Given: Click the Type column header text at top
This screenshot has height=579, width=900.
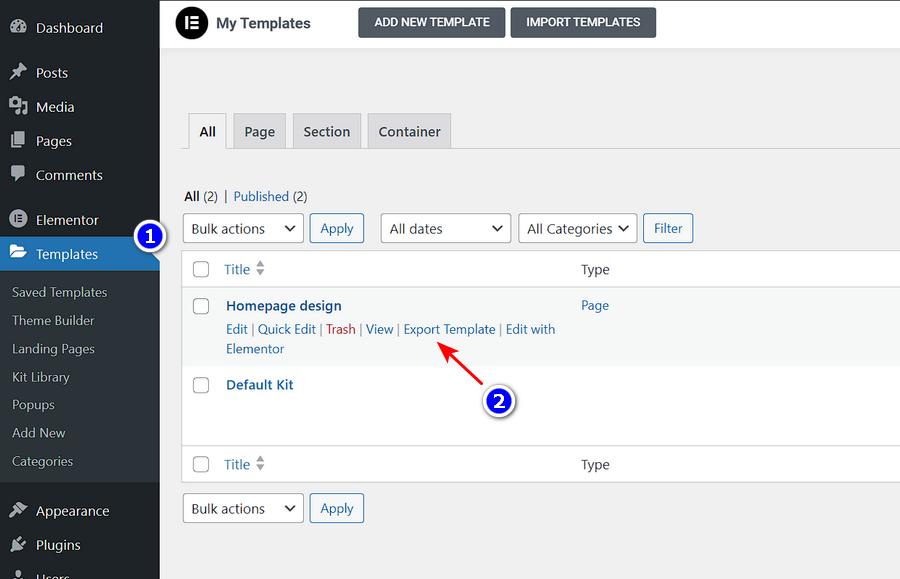Looking at the screenshot, I should click(x=595, y=270).
